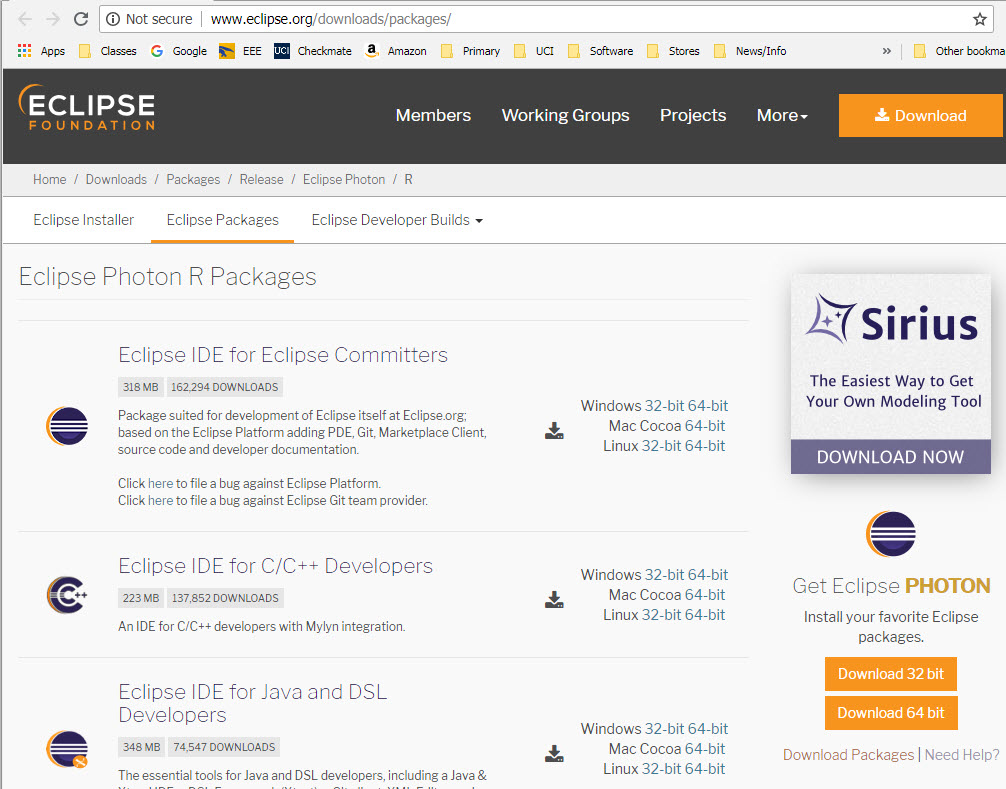1006x789 pixels.
Task: Click the Java and DSL package logo
Action: pyautogui.click(x=67, y=749)
